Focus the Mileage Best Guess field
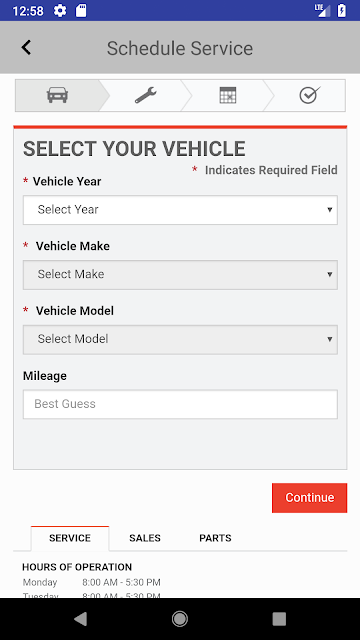 click(180, 404)
